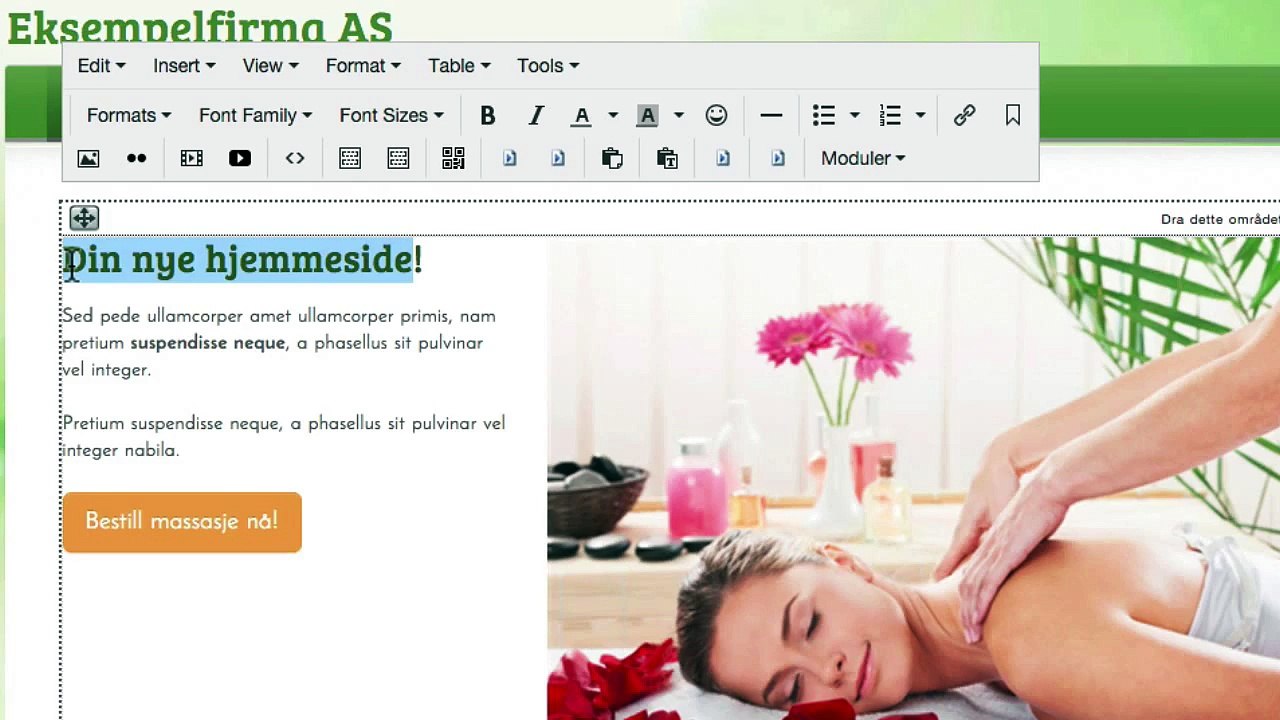This screenshot has height=720, width=1280.
Task: Click the "Din nye hjemmeside!" heading
Action: point(243,260)
